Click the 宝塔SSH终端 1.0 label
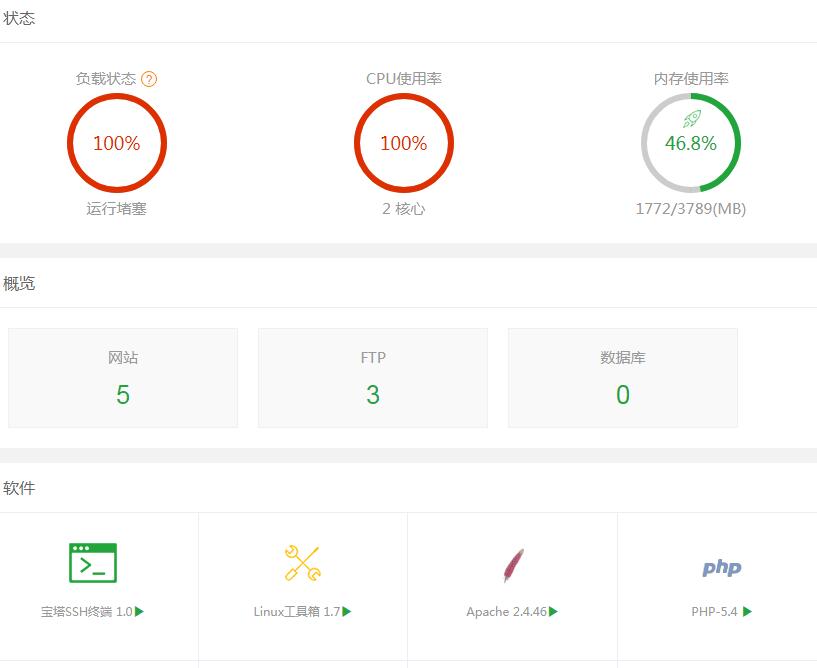The height and width of the screenshot is (668, 817). (x=87, y=612)
